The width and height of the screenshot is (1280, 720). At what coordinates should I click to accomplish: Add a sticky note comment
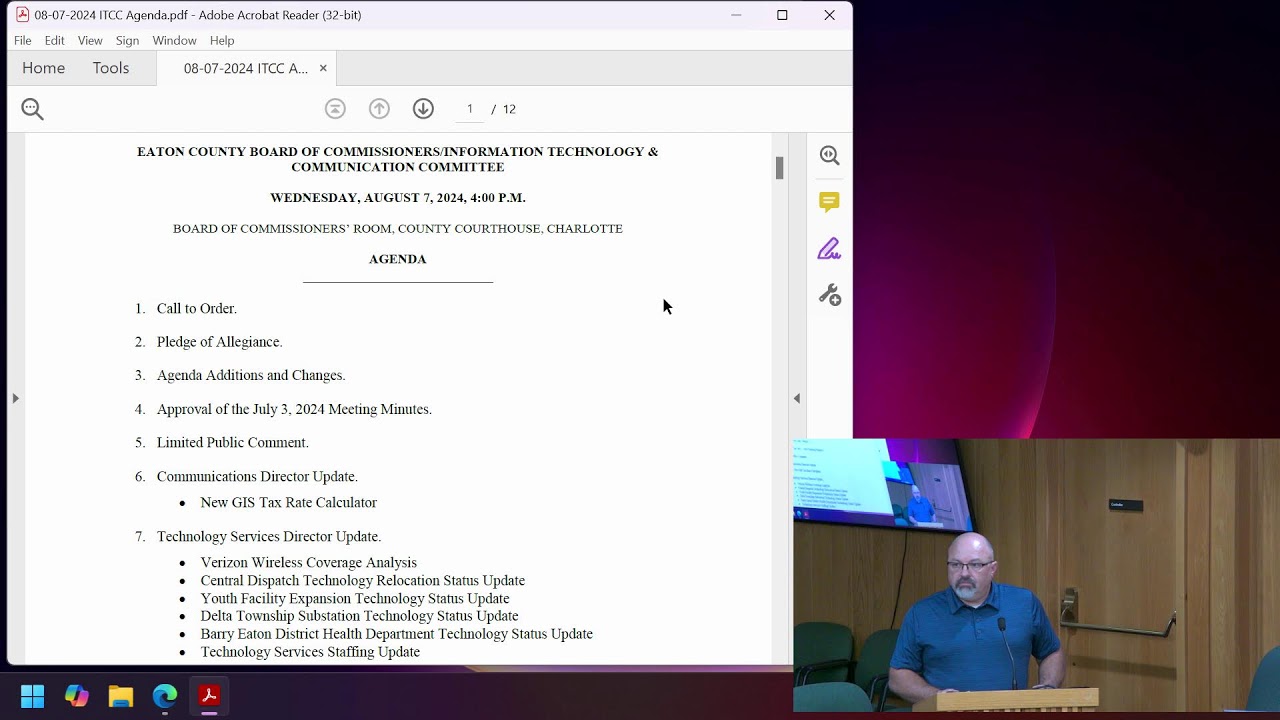[829, 202]
